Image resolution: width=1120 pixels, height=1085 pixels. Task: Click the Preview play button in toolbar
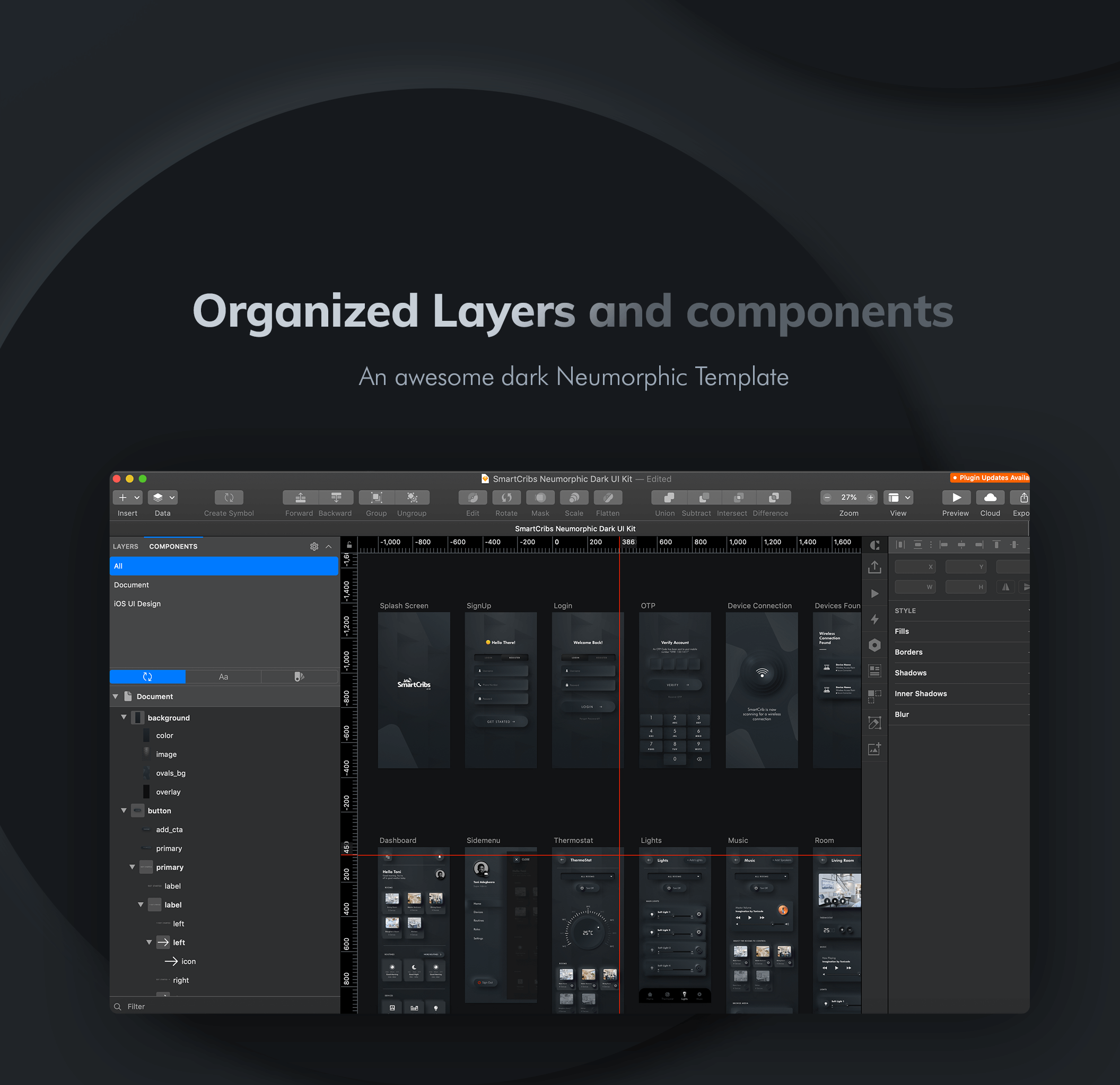[x=956, y=497]
